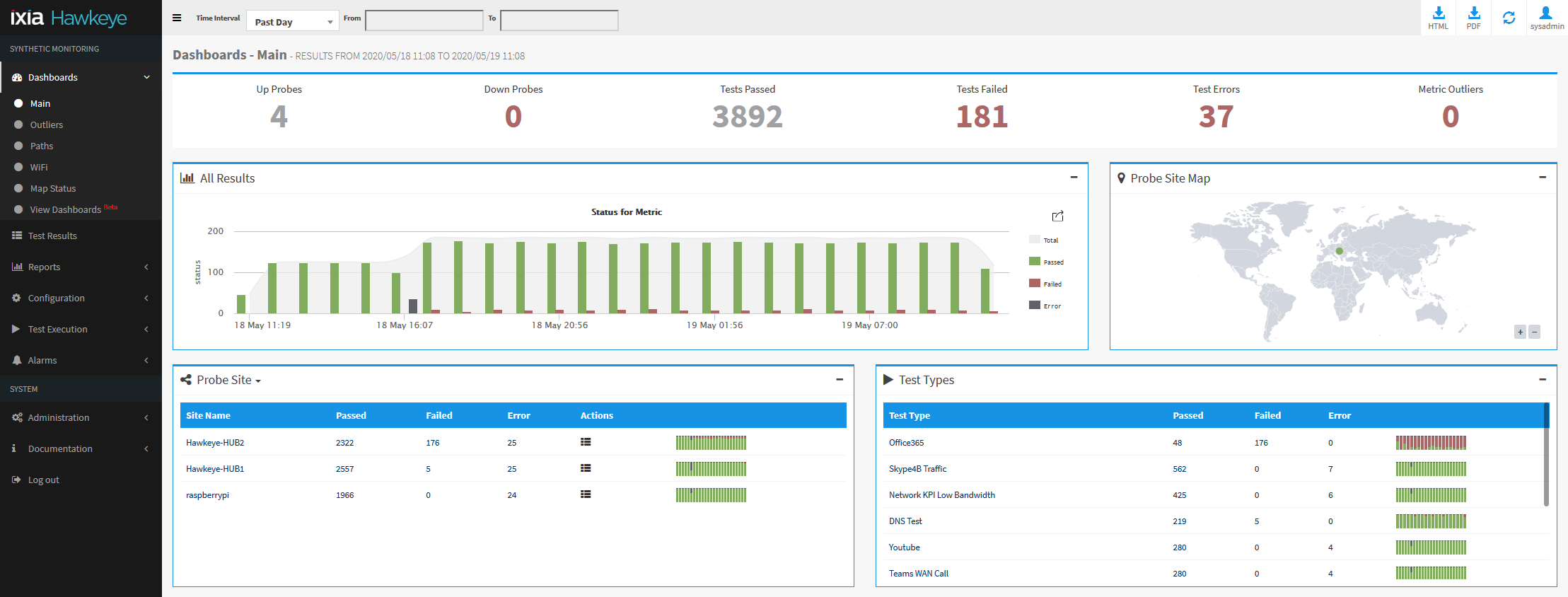
Task: Open the Hawkeye-HUB1 site link
Action: [215, 469]
